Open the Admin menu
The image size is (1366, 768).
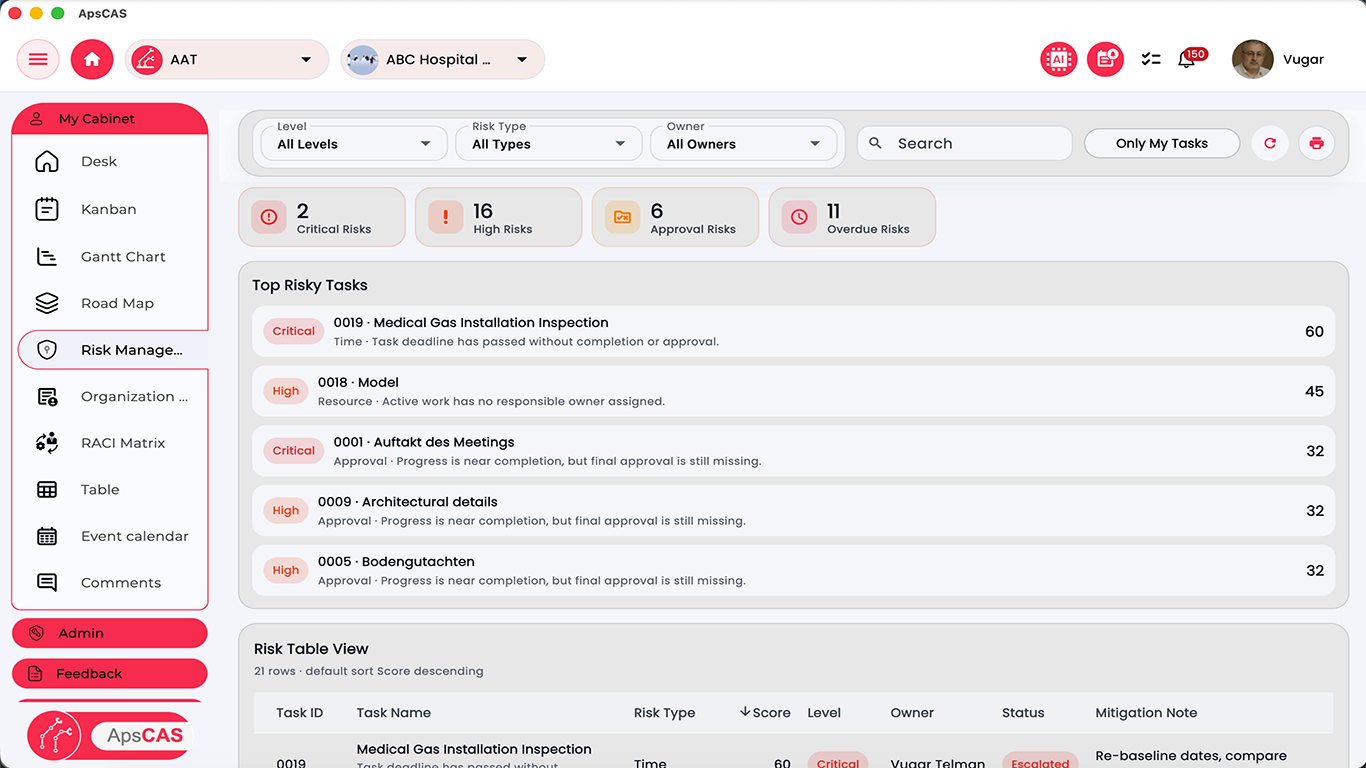(x=109, y=632)
